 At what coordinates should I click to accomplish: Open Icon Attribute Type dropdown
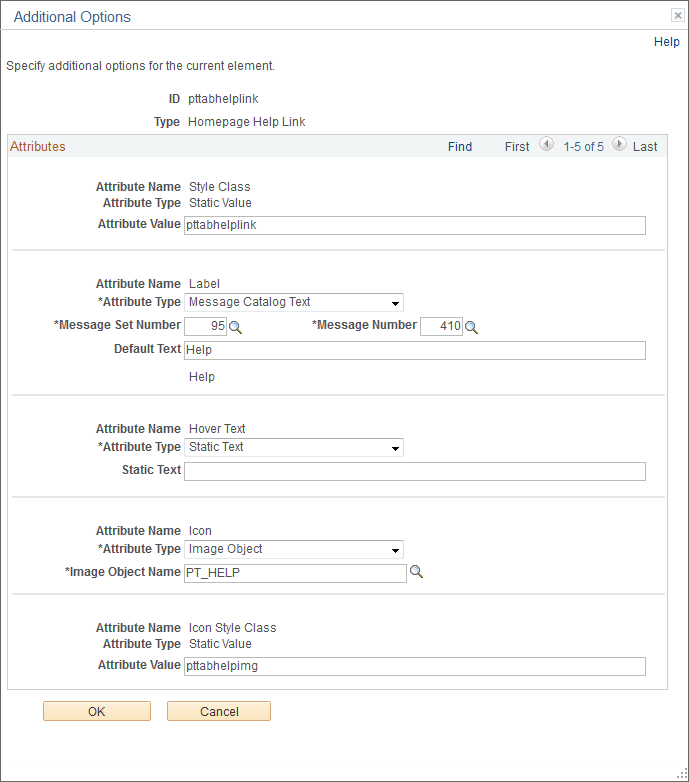click(x=294, y=549)
